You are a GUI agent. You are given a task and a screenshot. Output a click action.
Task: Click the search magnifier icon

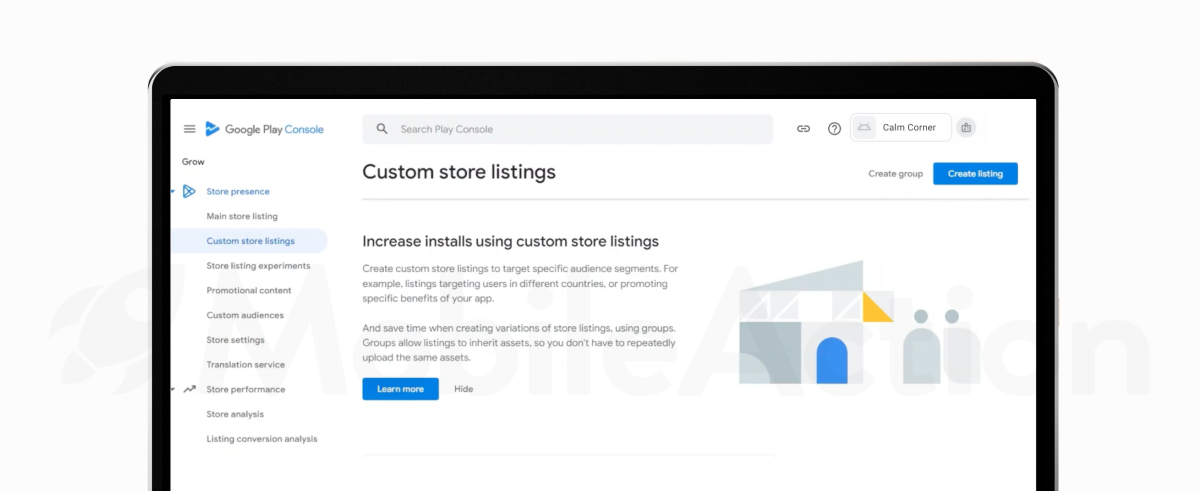click(382, 129)
